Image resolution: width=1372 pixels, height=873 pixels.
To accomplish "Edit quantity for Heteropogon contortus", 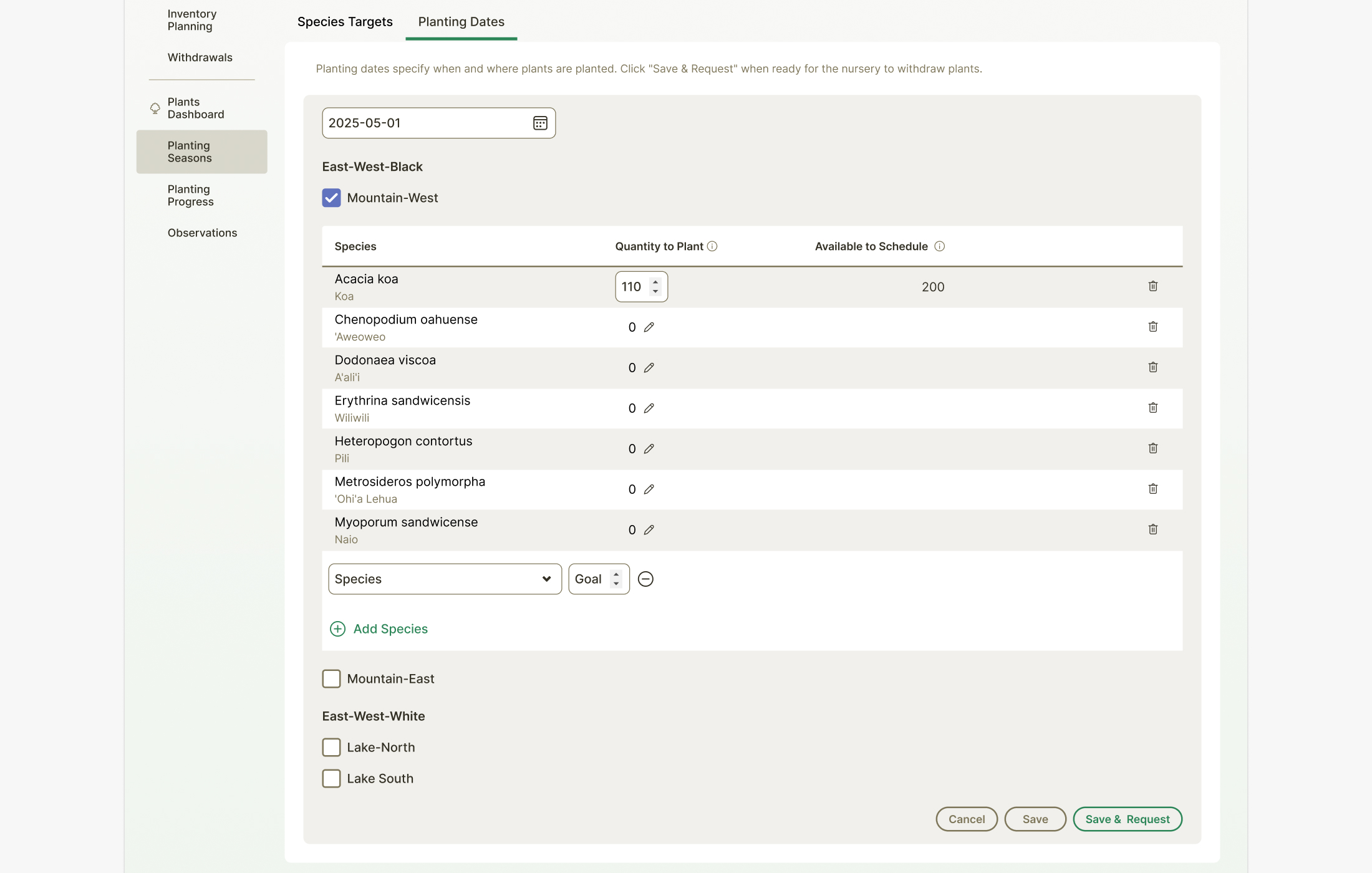I will point(649,449).
